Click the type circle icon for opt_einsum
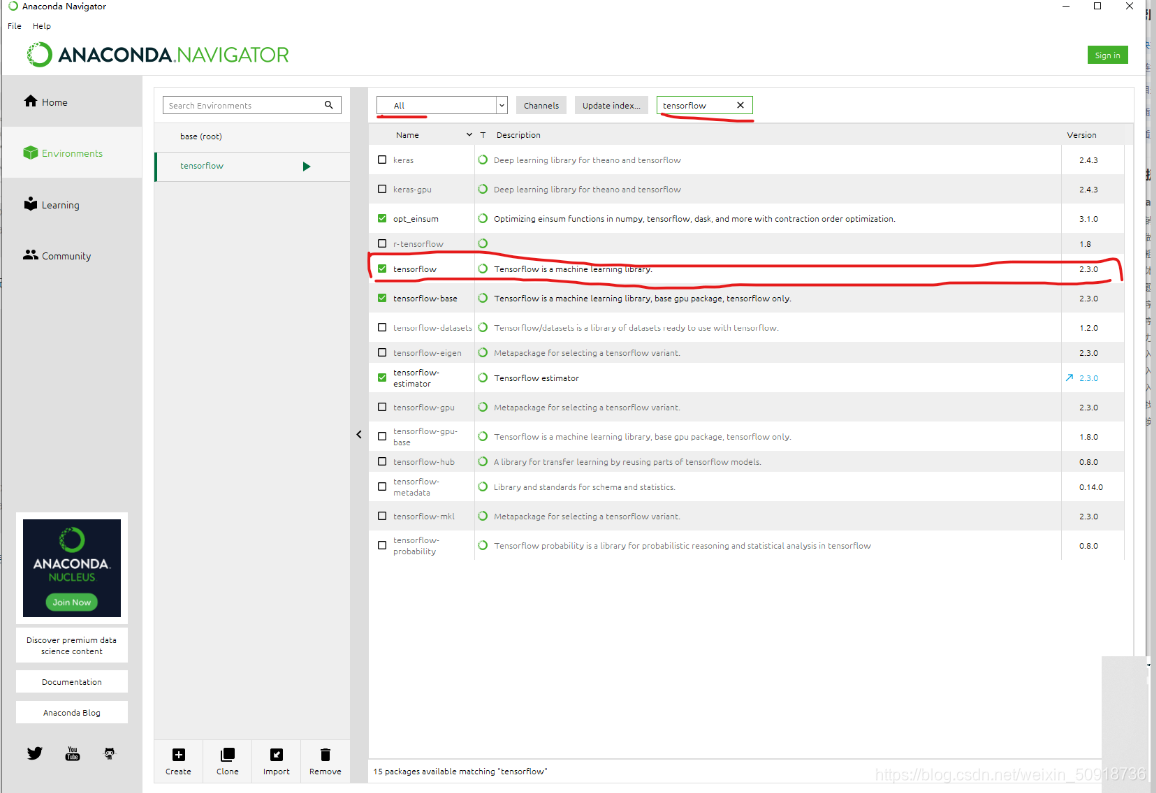The image size is (1156, 793). click(x=483, y=218)
